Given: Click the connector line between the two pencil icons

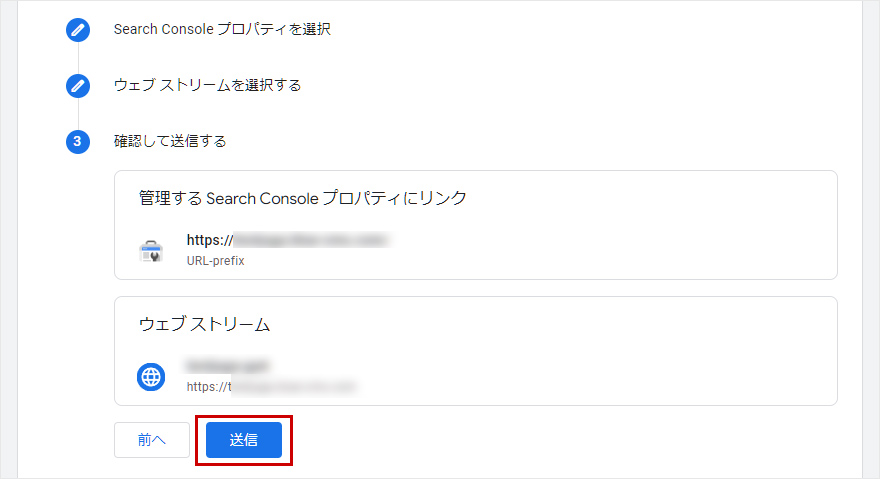Looking at the screenshot, I should pyautogui.click(x=78, y=58).
